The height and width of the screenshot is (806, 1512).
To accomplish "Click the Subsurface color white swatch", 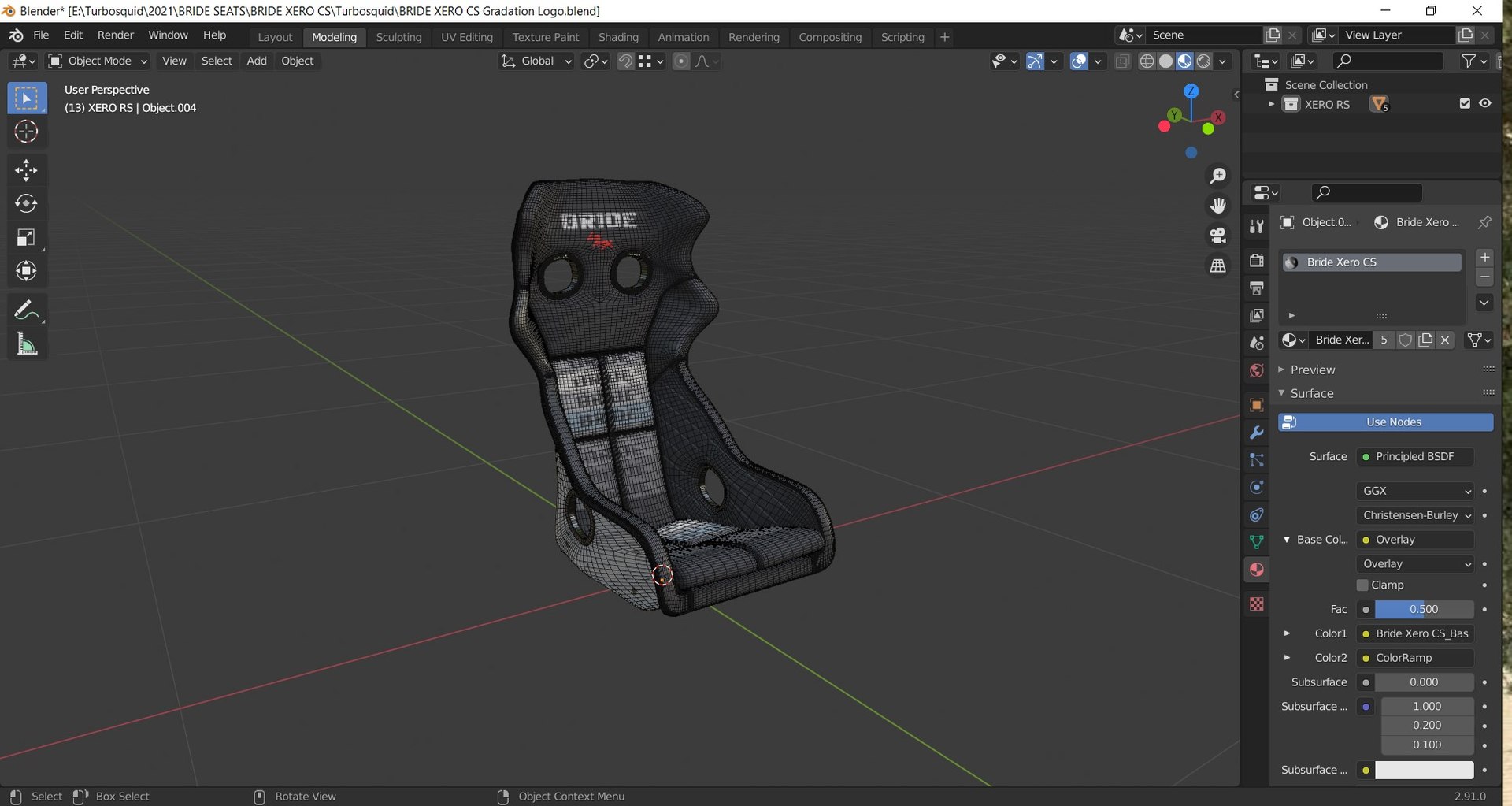I will point(1424,771).
